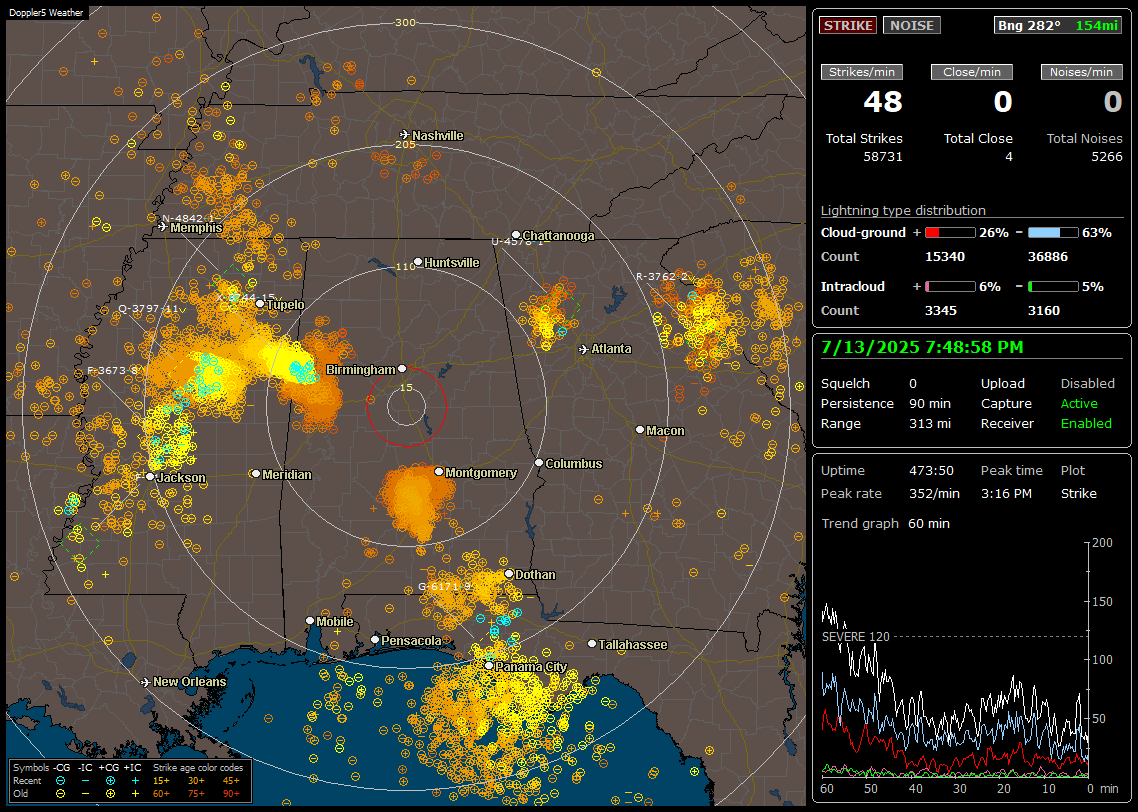This screenshot has width=1138, height=812.
Task: Click the Bng 282° 154mi bearing box
Action: click(1058, 25)
